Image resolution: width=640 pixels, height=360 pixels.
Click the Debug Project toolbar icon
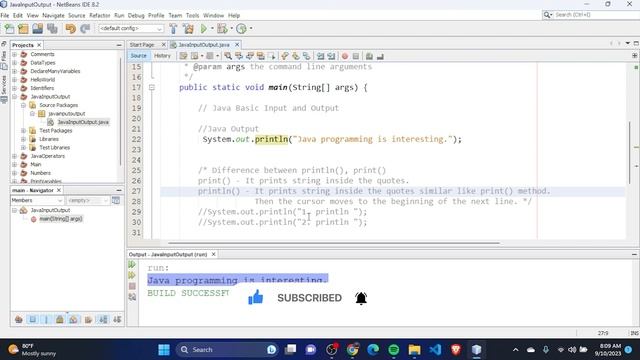point(222,29)
